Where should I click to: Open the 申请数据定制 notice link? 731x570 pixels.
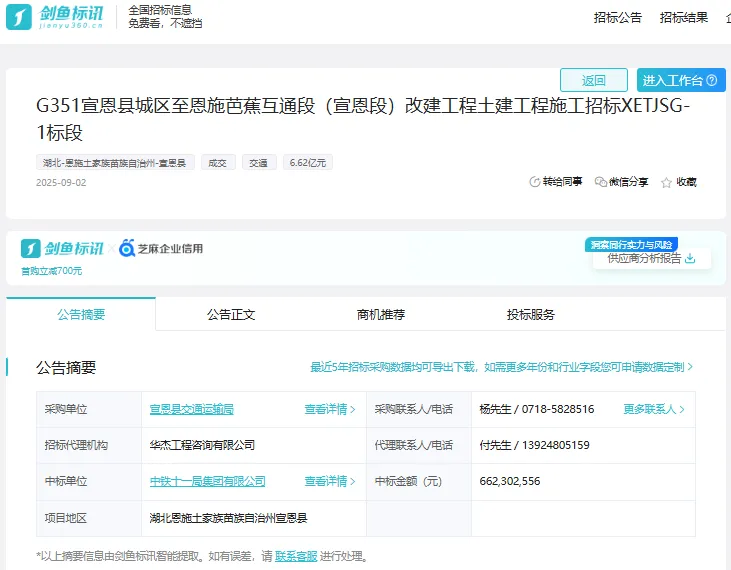pos(502,367)
